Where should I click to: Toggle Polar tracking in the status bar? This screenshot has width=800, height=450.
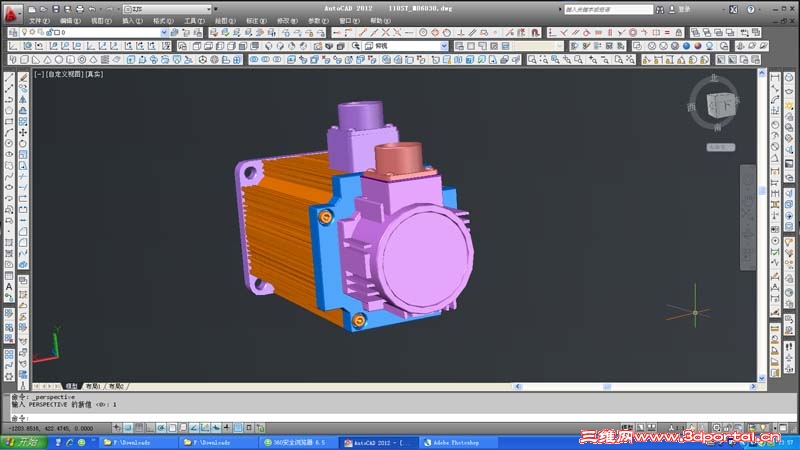pos(161,428)
